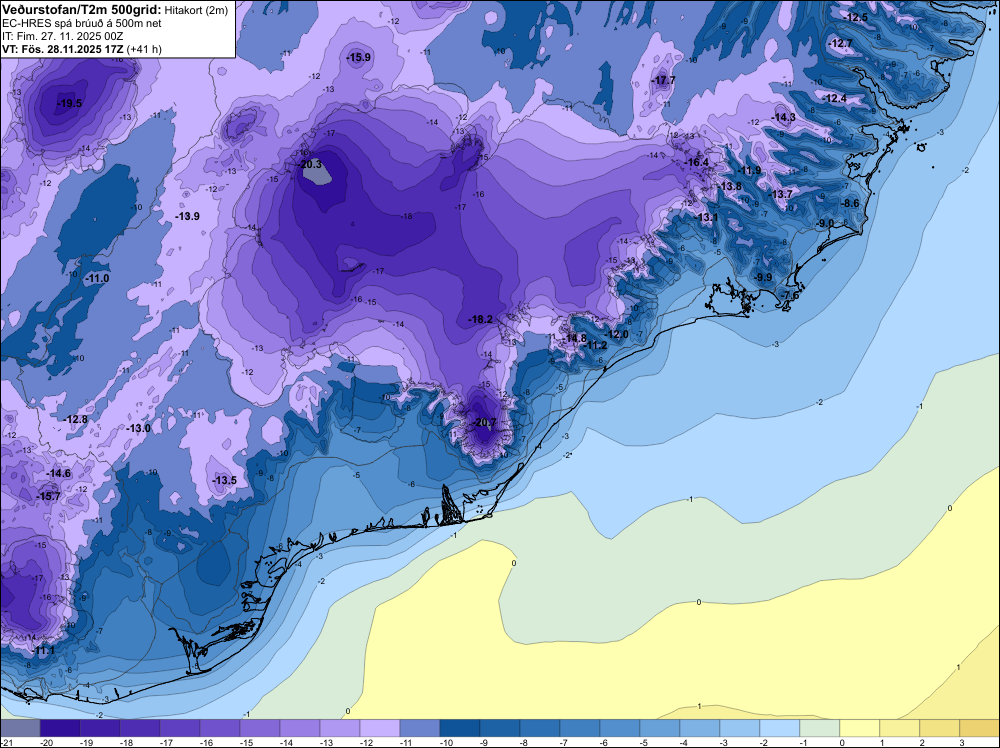Select the bold -14.8 temperature label
The image size is (1000, 748).
click(574, 338)
